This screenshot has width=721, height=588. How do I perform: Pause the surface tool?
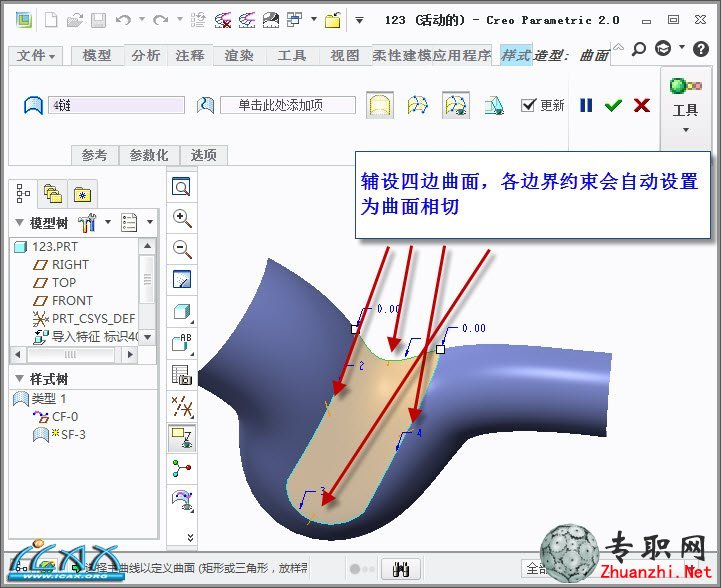586,105
